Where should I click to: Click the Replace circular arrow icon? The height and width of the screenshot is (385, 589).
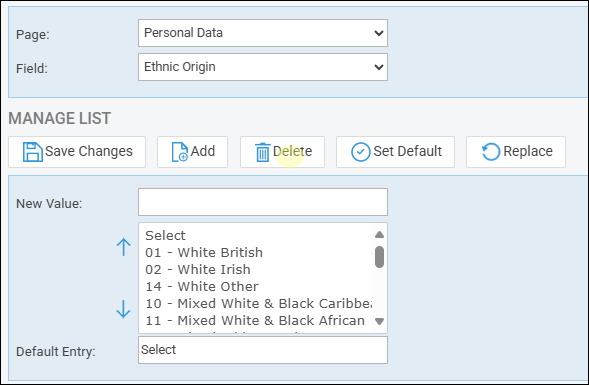tap(491, 152)
